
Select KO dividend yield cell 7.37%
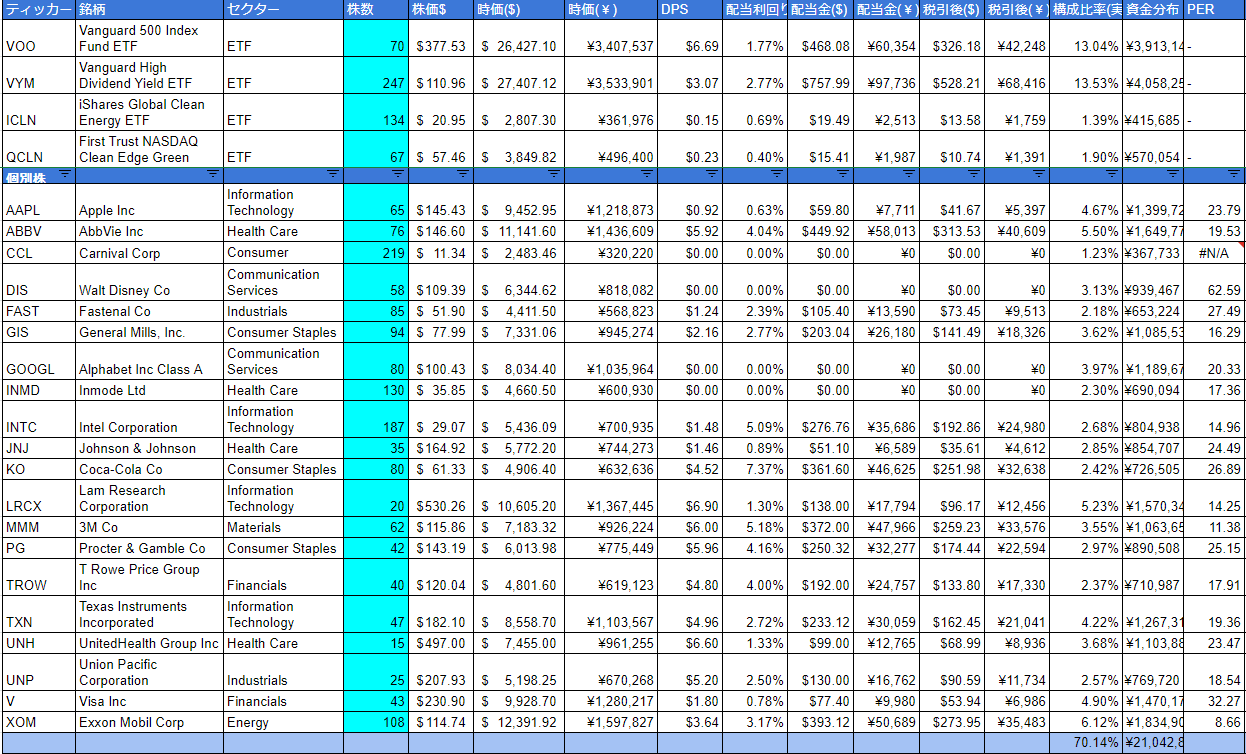[x=754, y=469]
